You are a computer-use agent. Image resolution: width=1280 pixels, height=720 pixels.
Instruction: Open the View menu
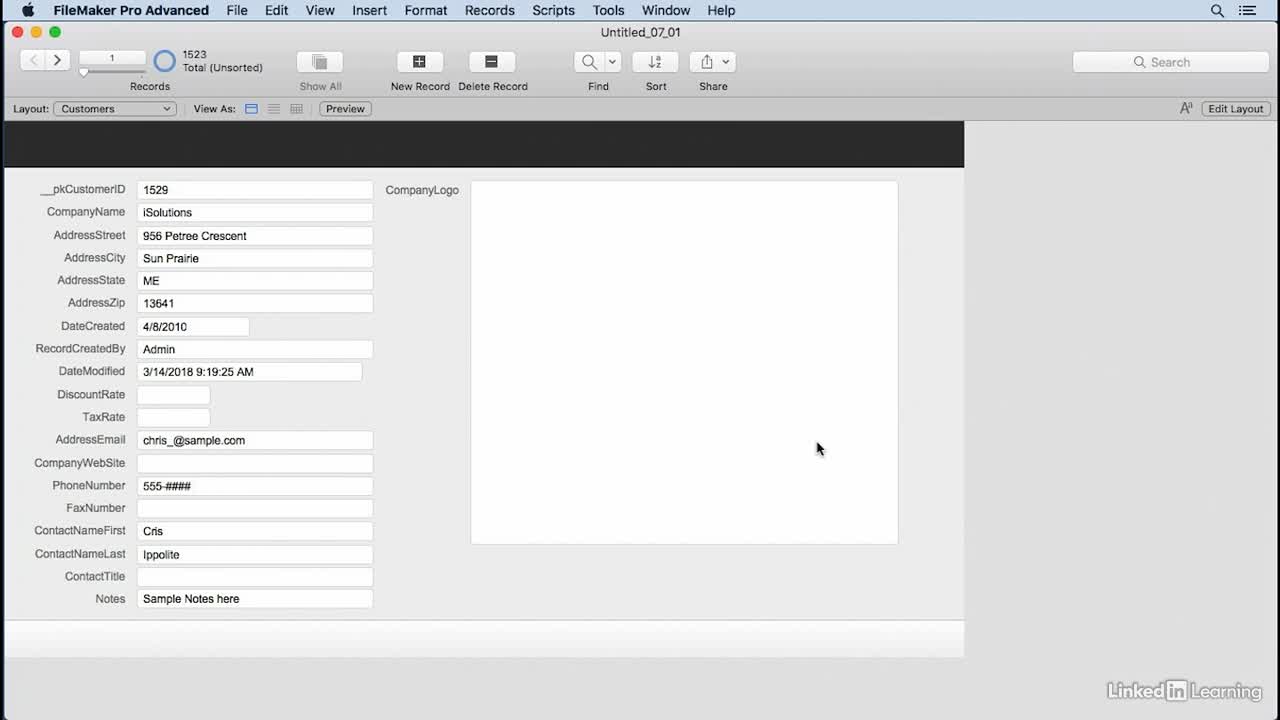pos(320,10)
